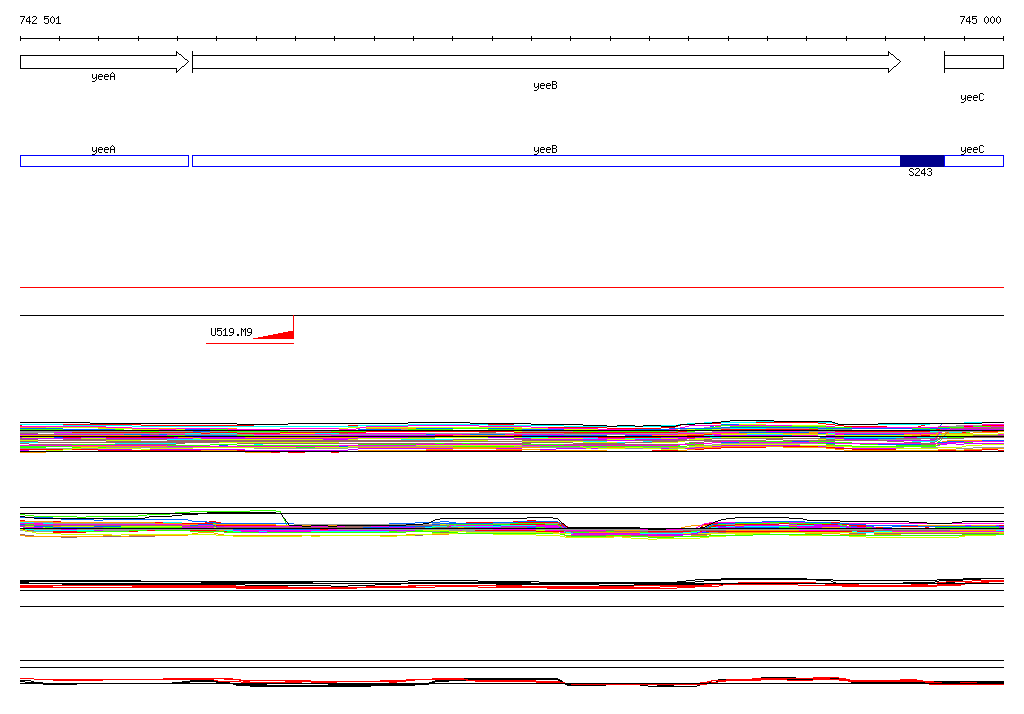Screen dimensions: 1024x714
Task: Click the black-and-red third expression profile
Action: tap(512, 583)
